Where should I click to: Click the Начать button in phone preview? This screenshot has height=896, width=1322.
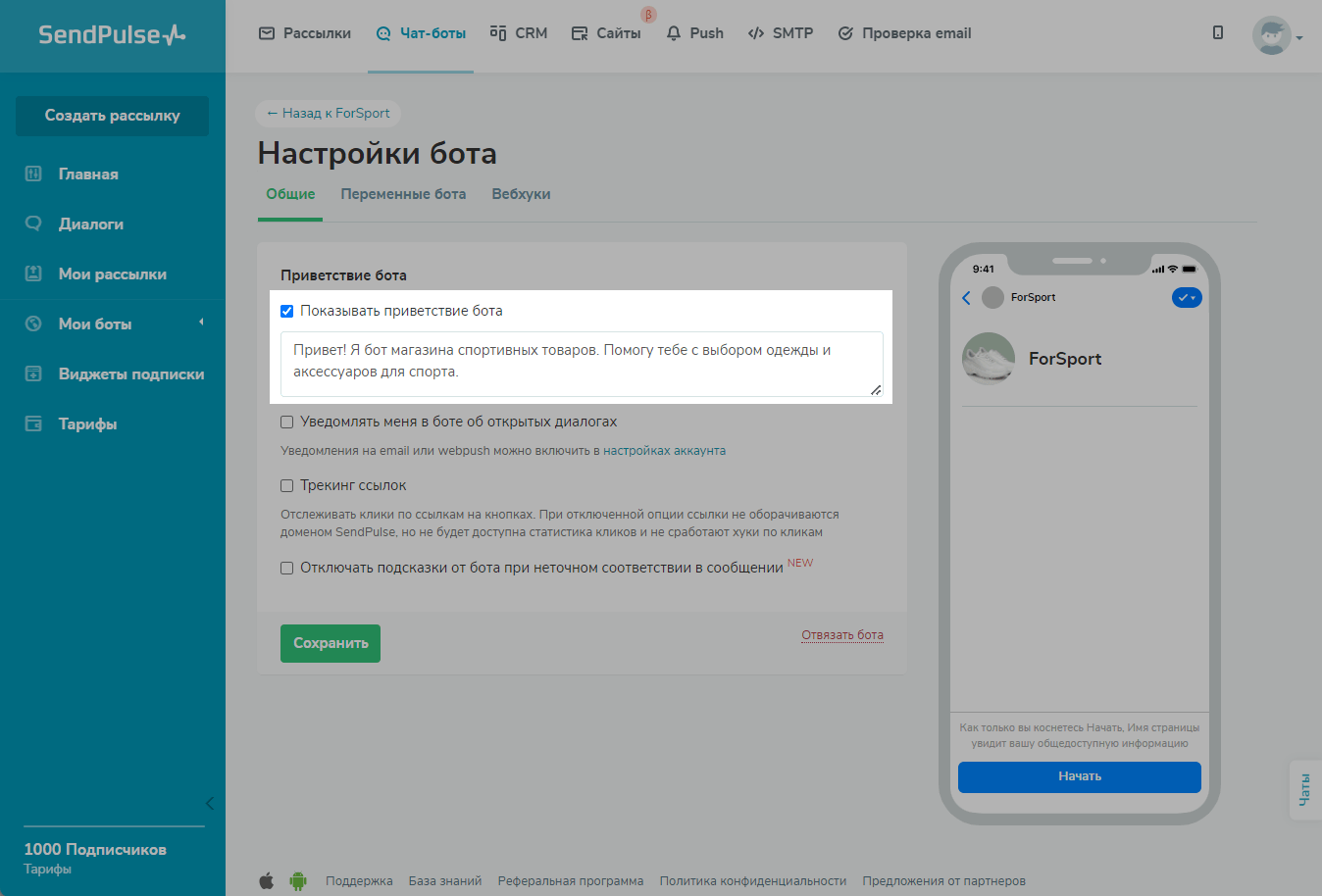[x=1080, y=776]
